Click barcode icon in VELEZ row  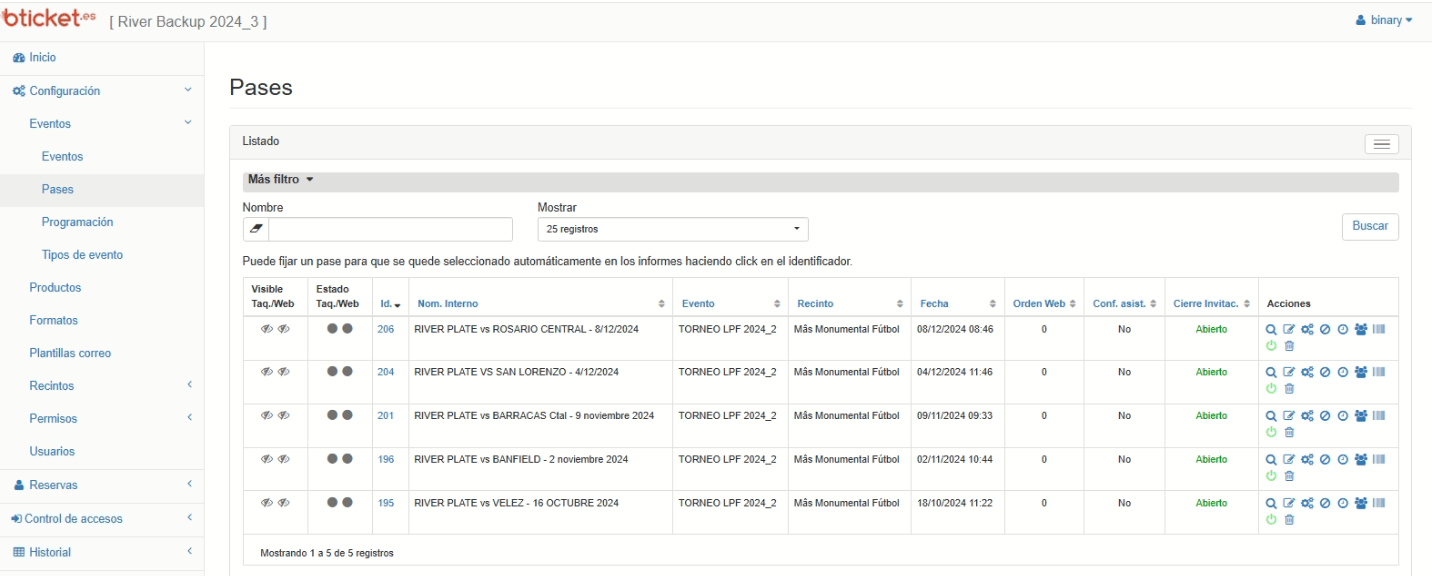click(x=1379, y=502)
